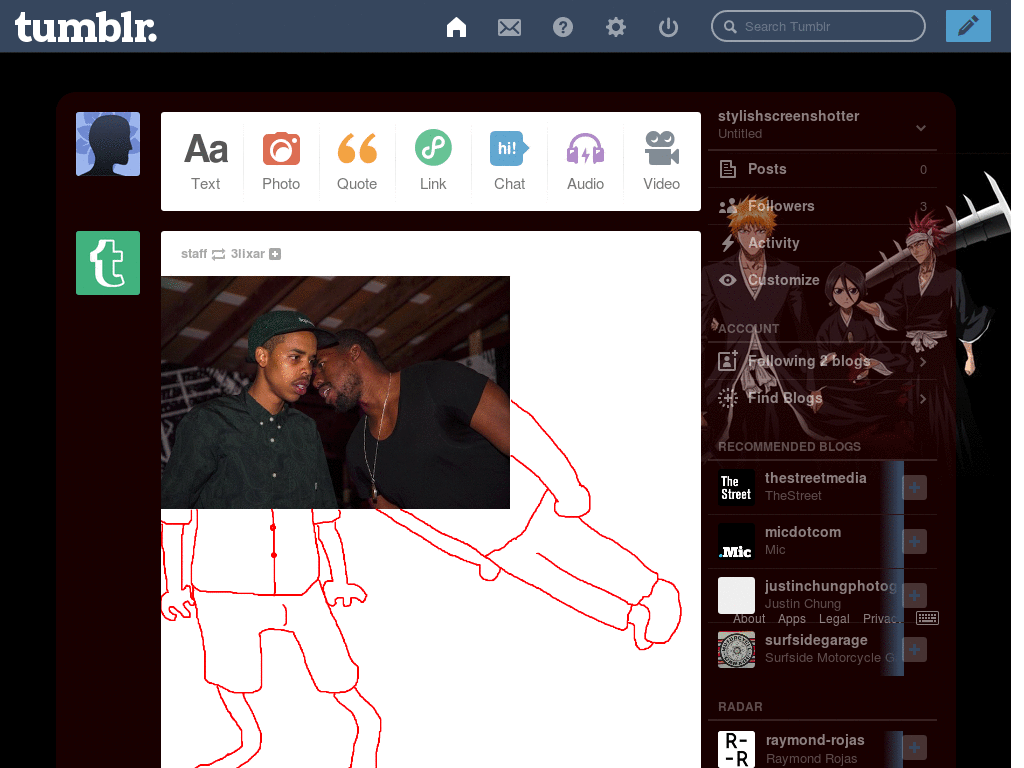The width and height of the screenshot is (1024, 768).
Task: Open the Activity sidebar item
Action: (773, 243)
